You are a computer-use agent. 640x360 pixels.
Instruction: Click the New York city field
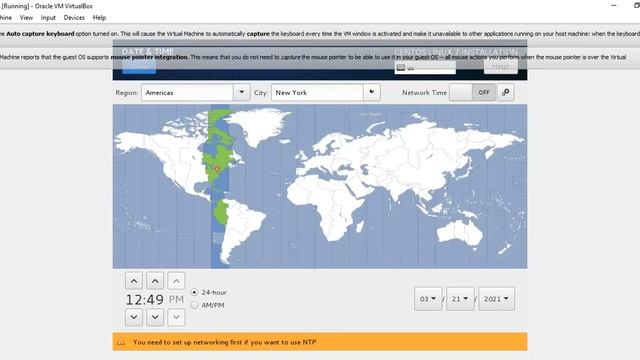pyautogui.click(x=317, y=92)
